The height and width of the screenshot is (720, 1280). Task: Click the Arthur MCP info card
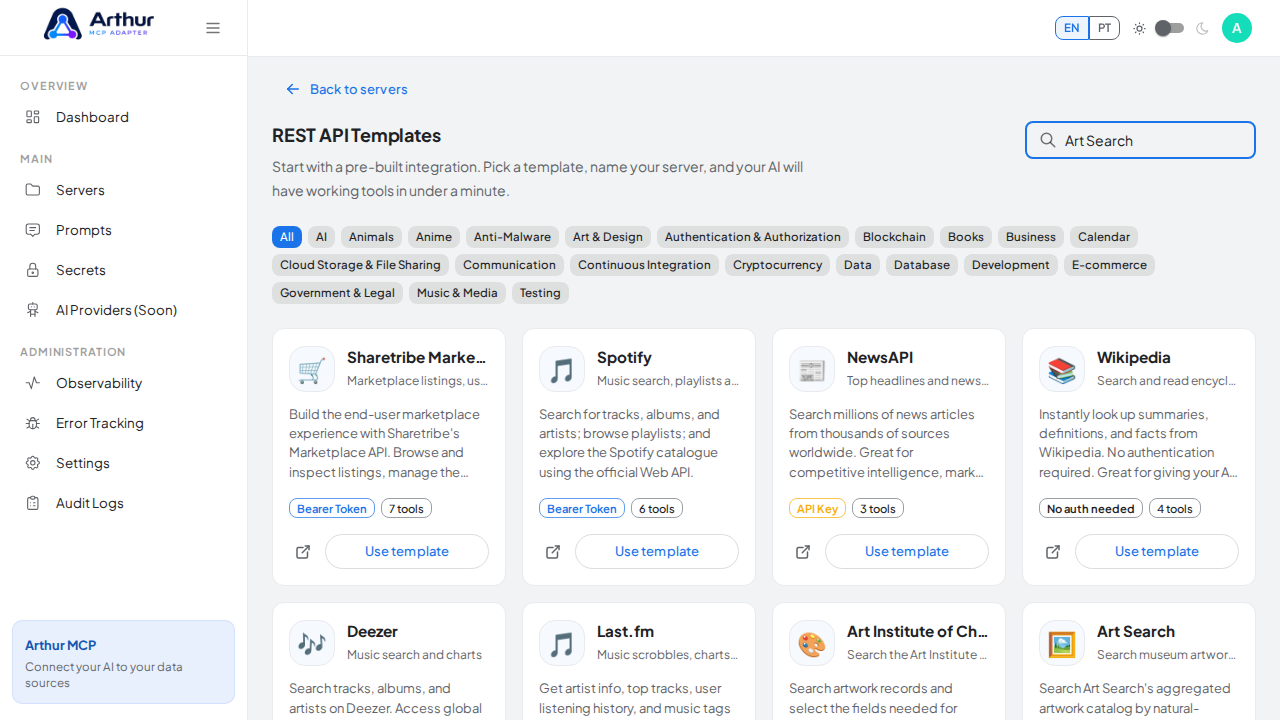[x=123, y=662]
